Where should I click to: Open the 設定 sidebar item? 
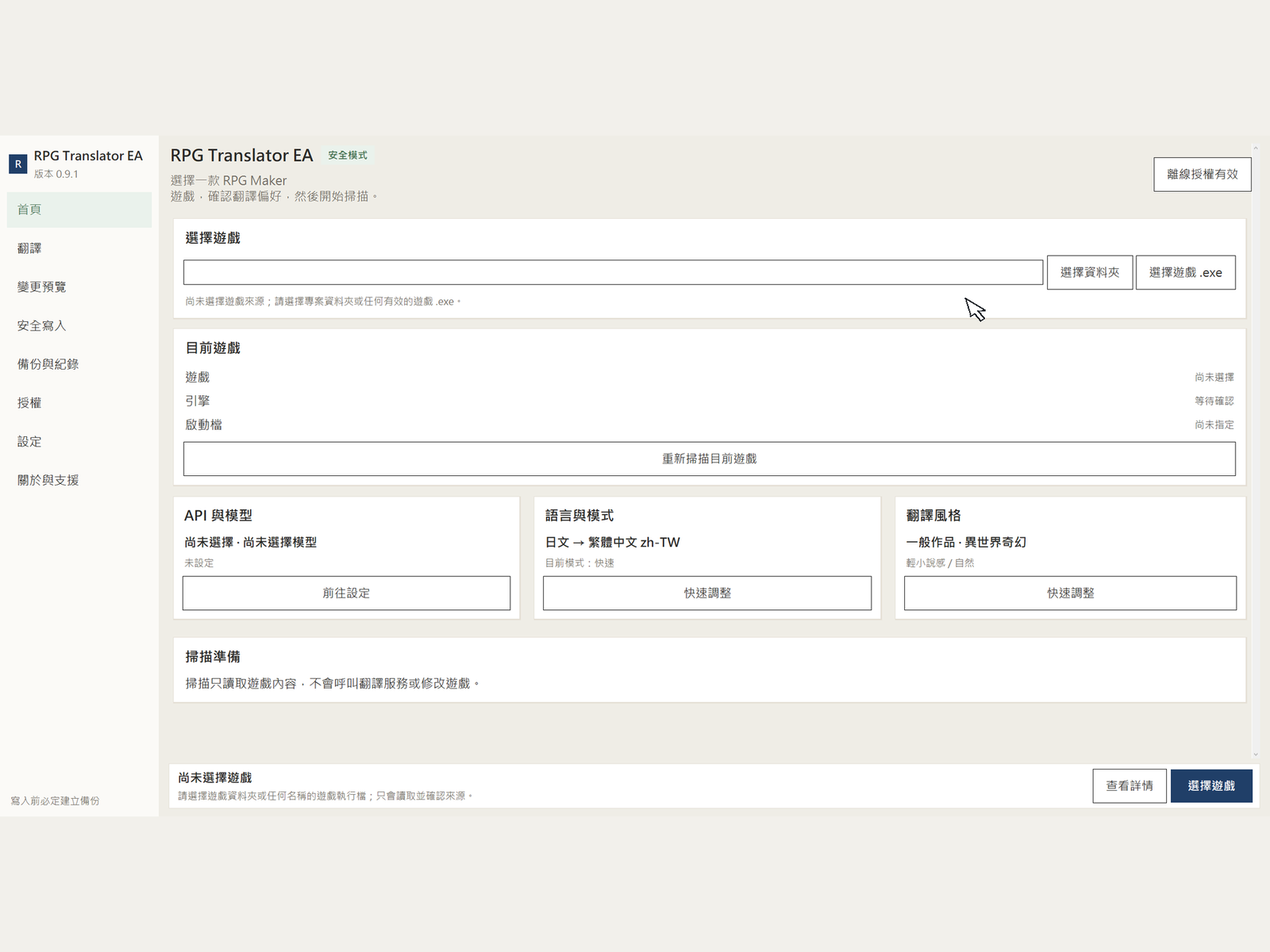(79, 442)
